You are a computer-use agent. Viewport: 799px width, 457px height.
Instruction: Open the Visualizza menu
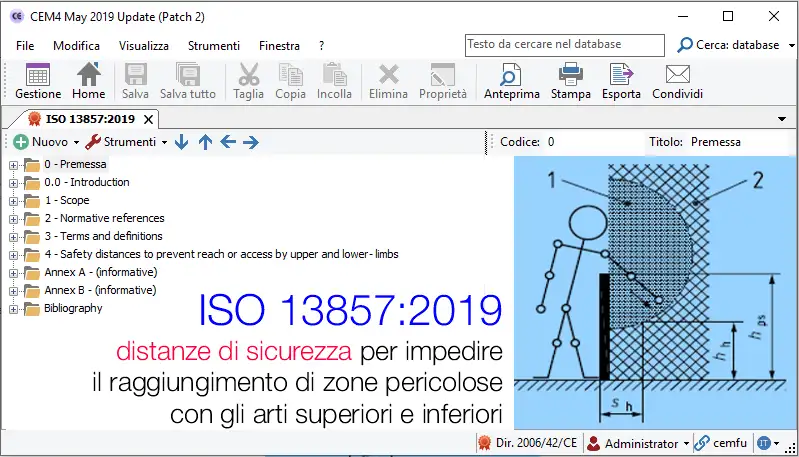point(144,46)
